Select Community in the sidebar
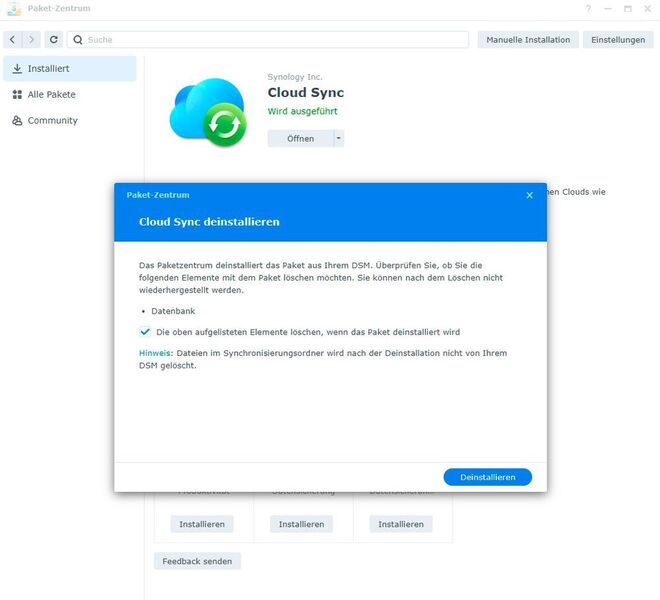 point(70,121)
